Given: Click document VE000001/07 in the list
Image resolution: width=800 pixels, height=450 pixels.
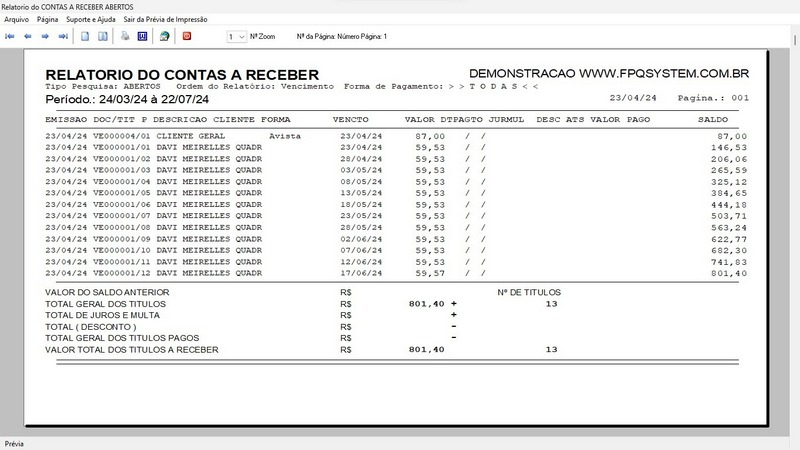Looking at the screenshot, I should coord(122,216).
